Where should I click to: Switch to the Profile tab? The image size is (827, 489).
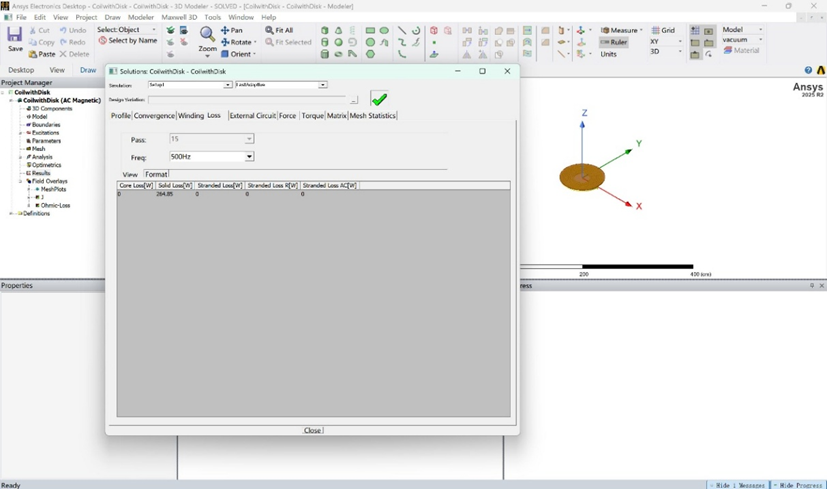point(121,116)
